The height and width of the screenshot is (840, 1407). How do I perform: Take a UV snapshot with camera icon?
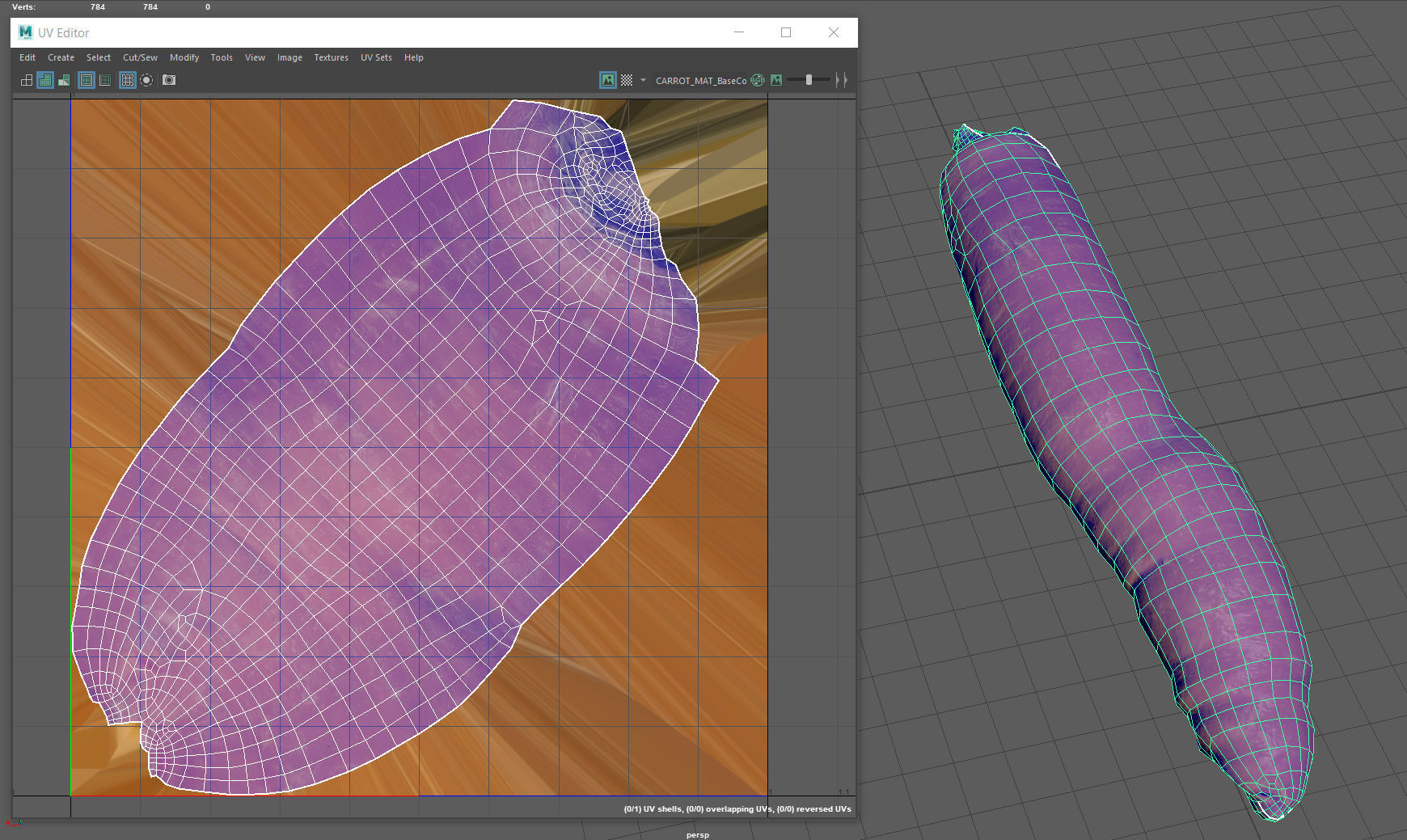pyautogui.click(x=169, y=80)
